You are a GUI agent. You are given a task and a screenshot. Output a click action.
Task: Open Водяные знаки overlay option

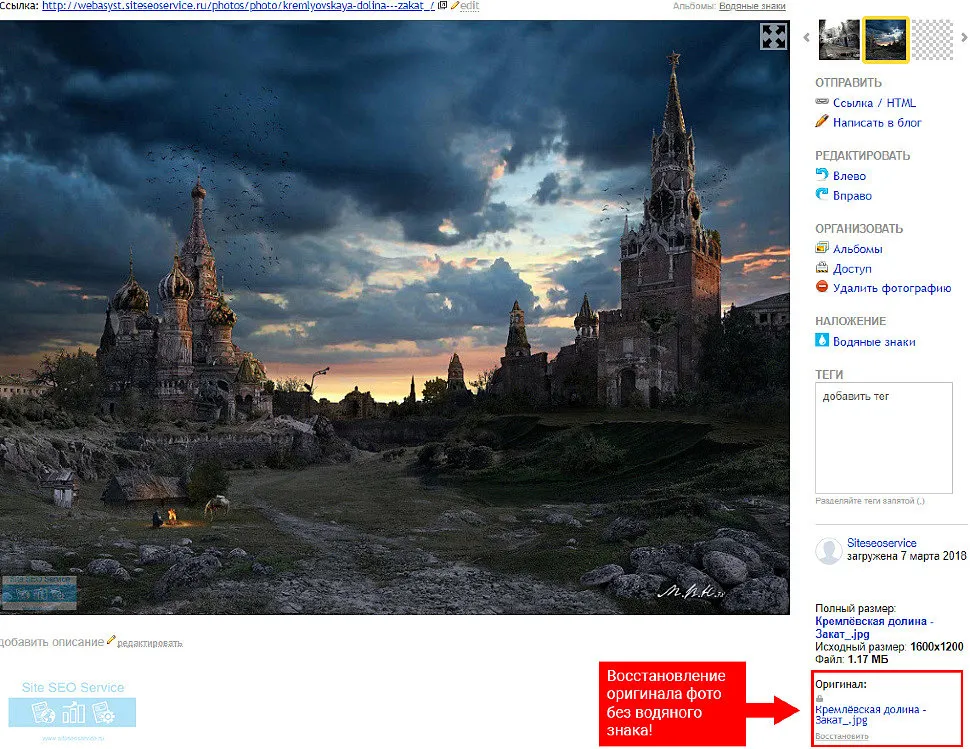(x=874, y=342)
